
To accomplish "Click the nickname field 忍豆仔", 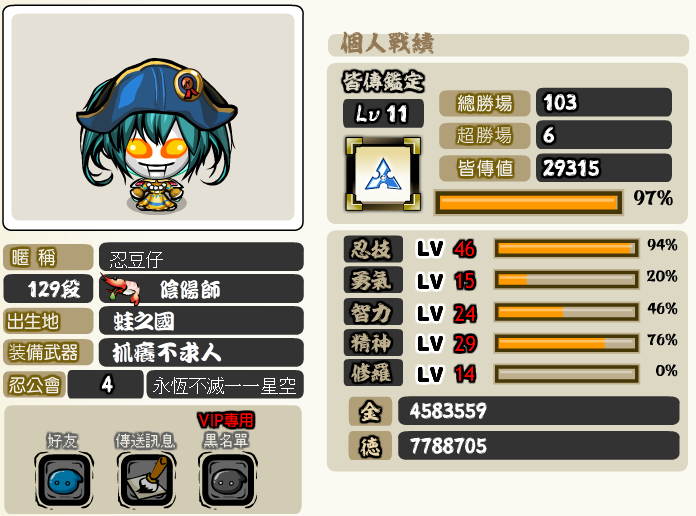I will (201, 257).
